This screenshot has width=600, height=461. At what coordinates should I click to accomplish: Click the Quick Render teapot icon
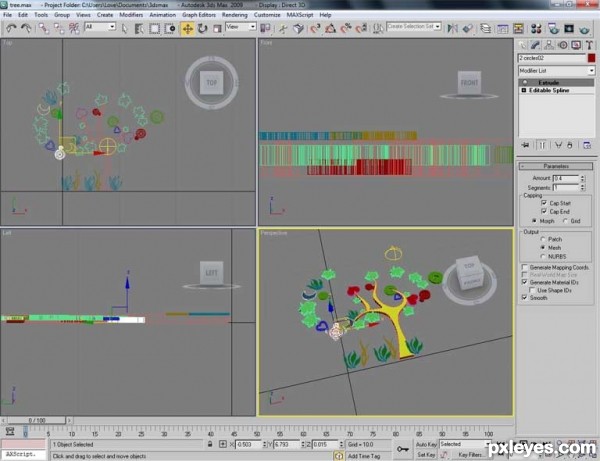click(584, 29)
